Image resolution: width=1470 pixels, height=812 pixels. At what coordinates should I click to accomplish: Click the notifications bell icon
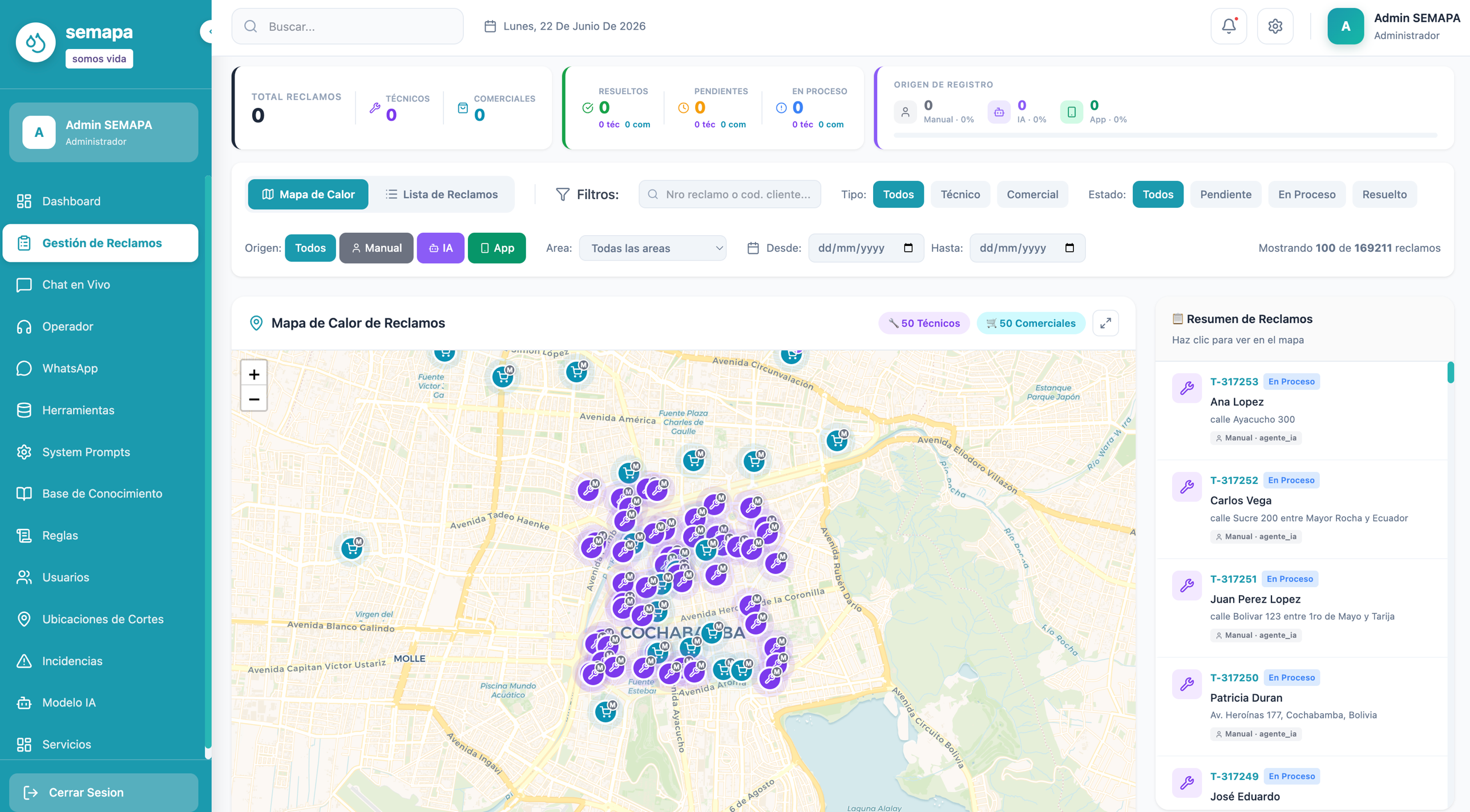tap(1229, 26)
